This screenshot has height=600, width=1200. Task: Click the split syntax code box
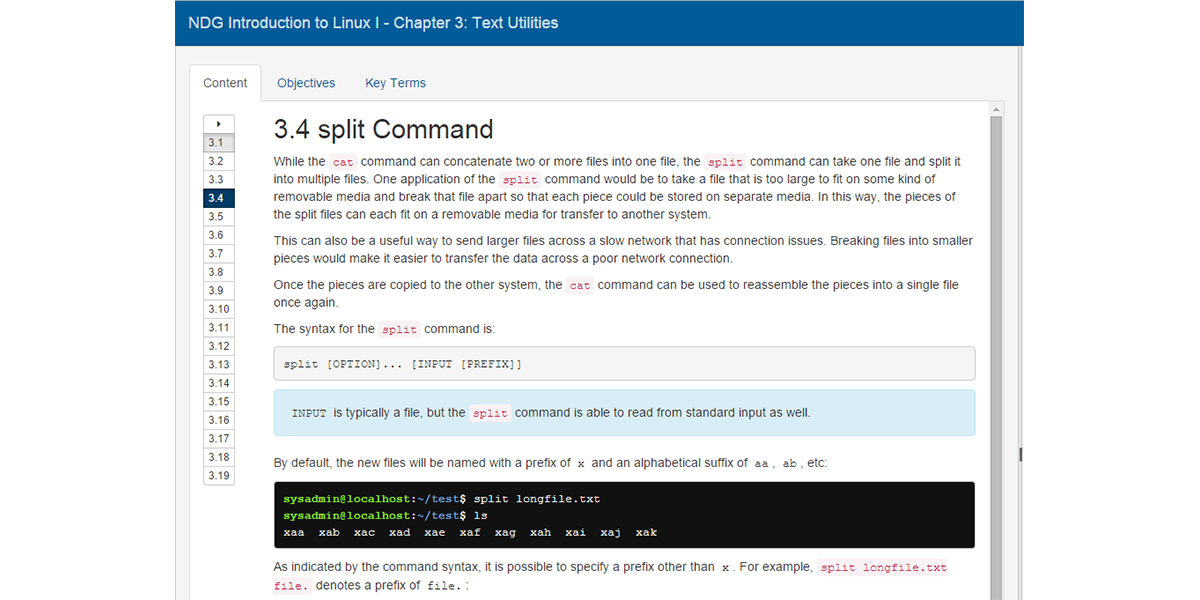[x=624, y=364]
